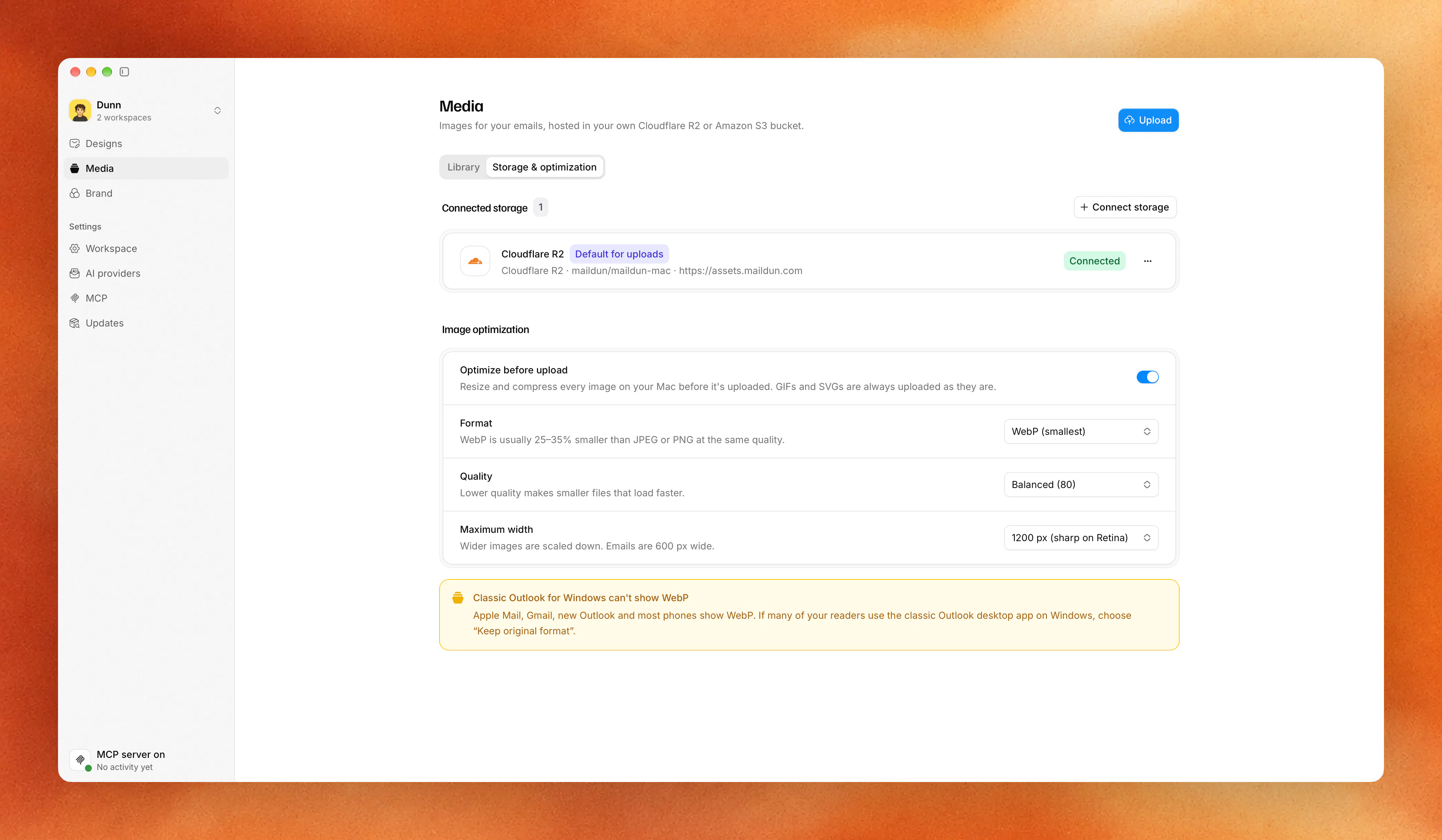Open the Format WebP dropdown

(x=1081, y=431)
